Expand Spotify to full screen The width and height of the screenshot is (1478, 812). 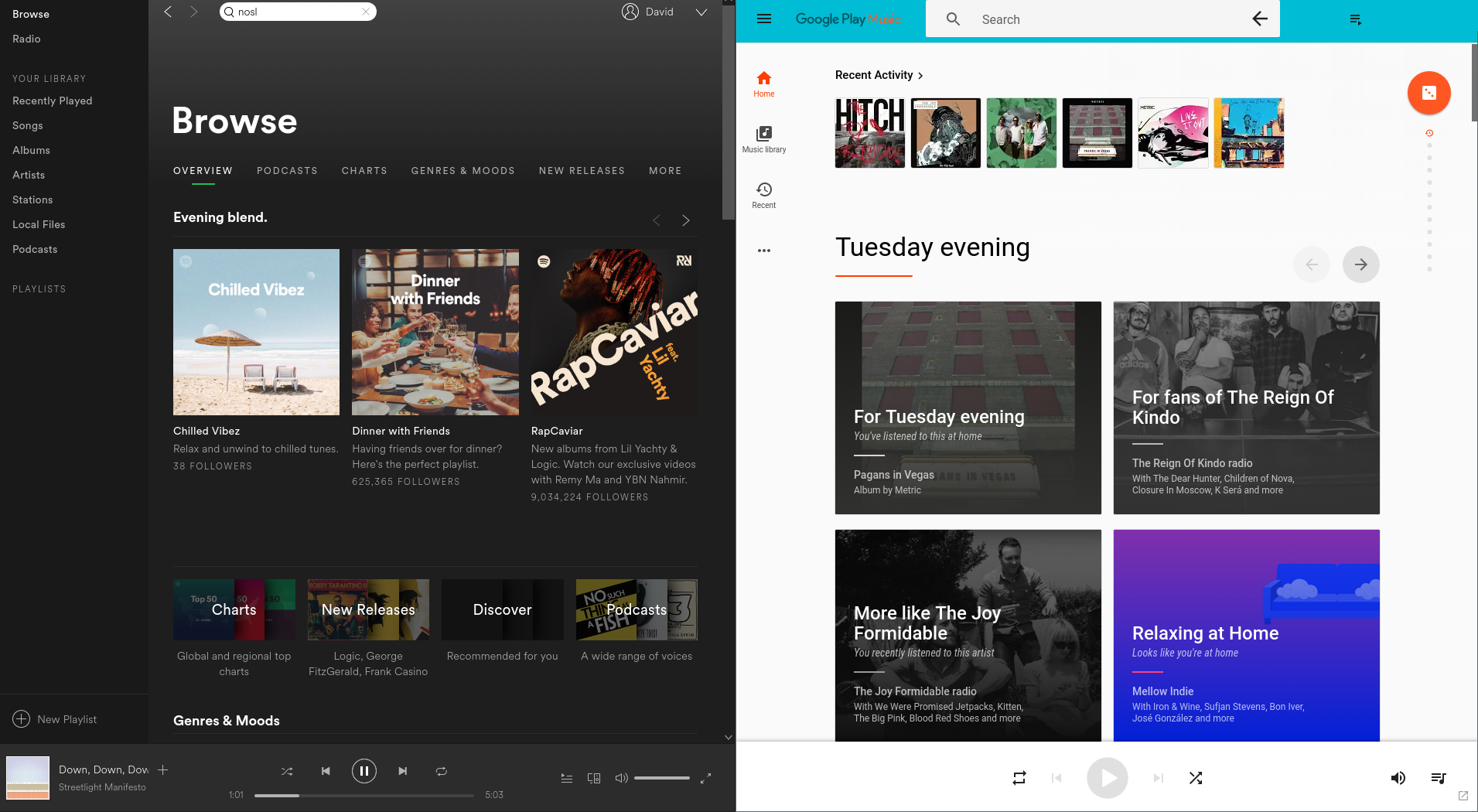coord(705,778)
